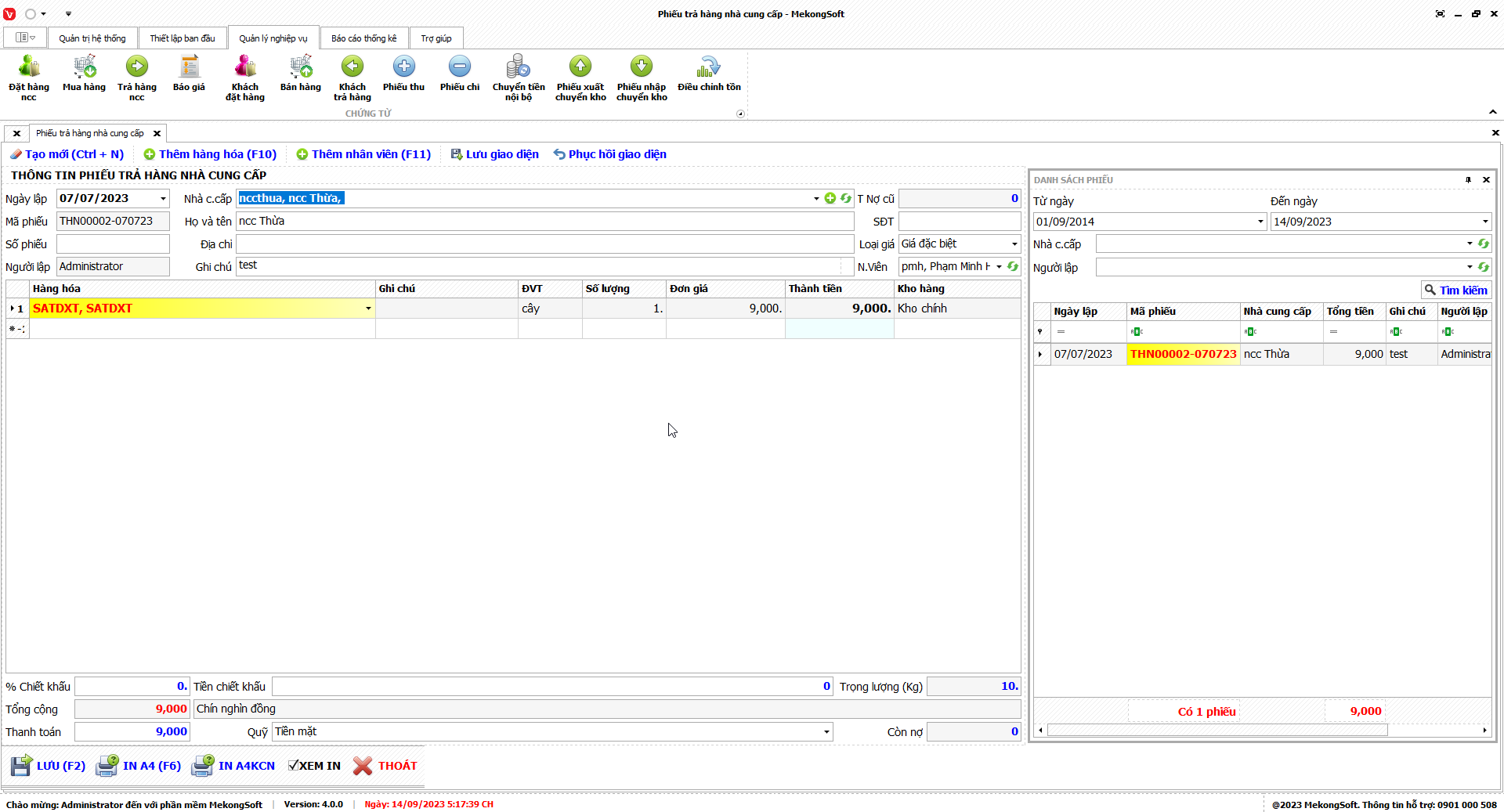Click the add supplier green plus icon

(830, 199)
